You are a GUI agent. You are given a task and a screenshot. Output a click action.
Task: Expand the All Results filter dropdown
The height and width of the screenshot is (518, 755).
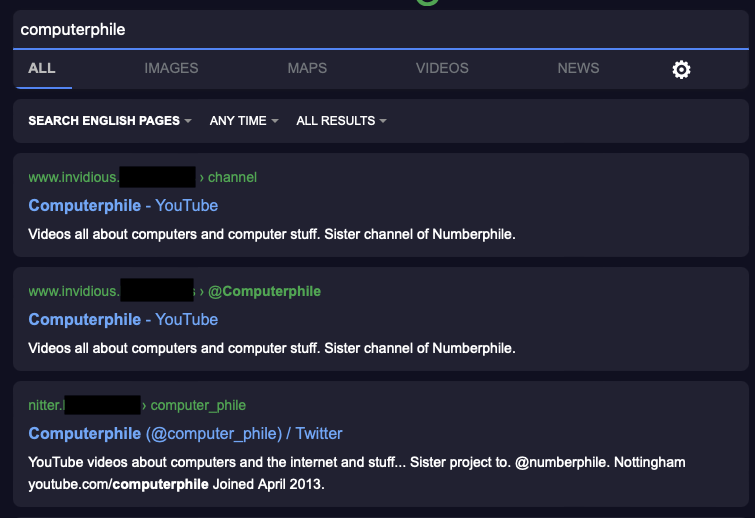(x=341, y=121)
